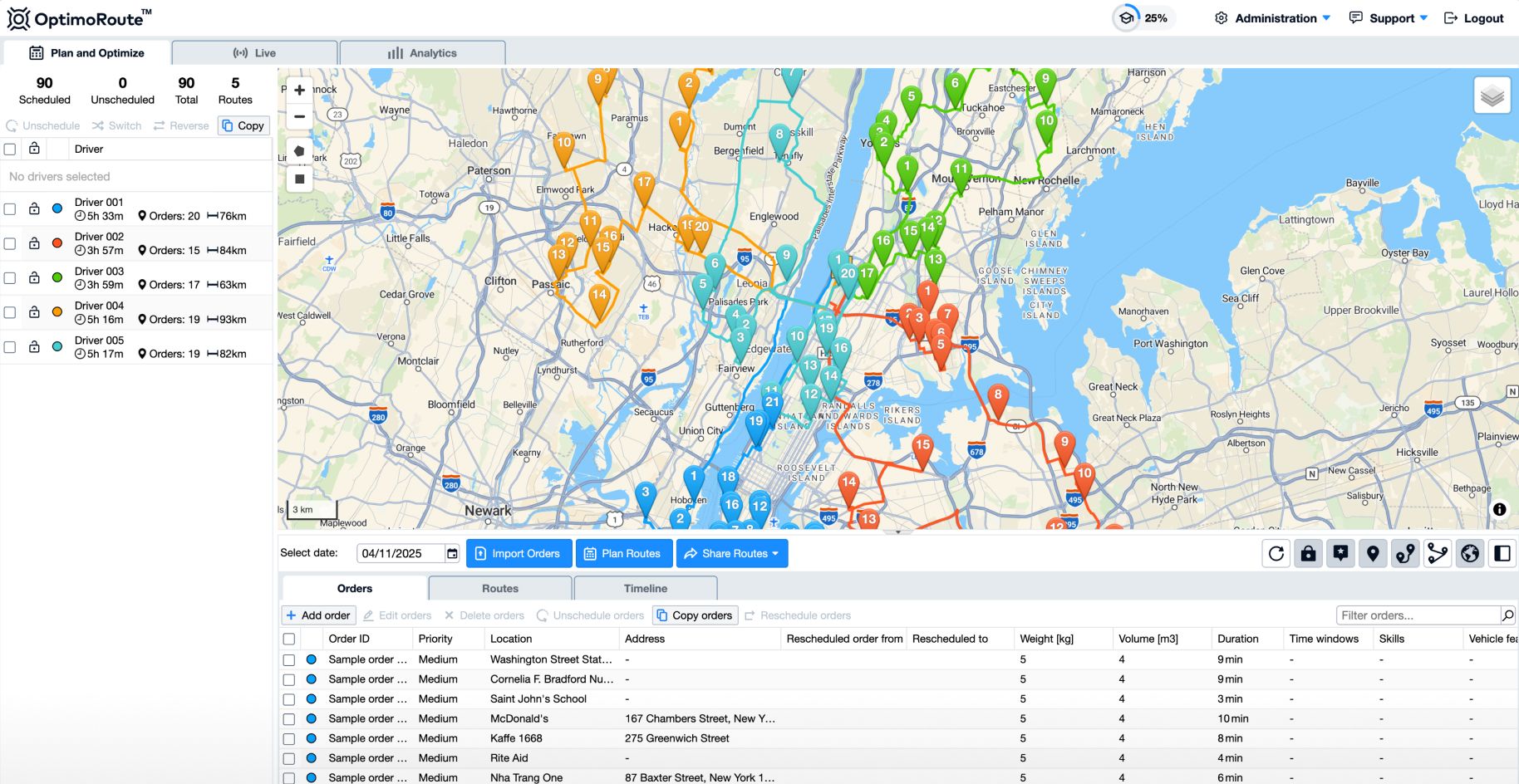This screenshot has width=1519, height=784.
Task: Focus the Filter orders input field
Action: coord(1418,615)
